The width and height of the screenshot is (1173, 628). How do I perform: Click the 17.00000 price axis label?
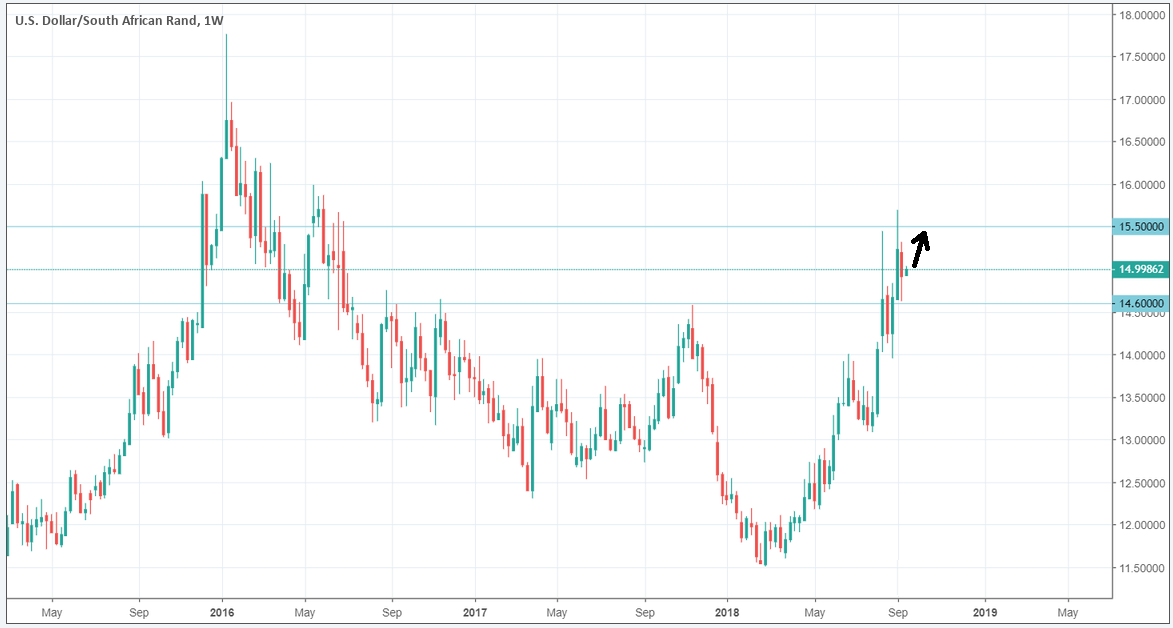click(1142, 100)
